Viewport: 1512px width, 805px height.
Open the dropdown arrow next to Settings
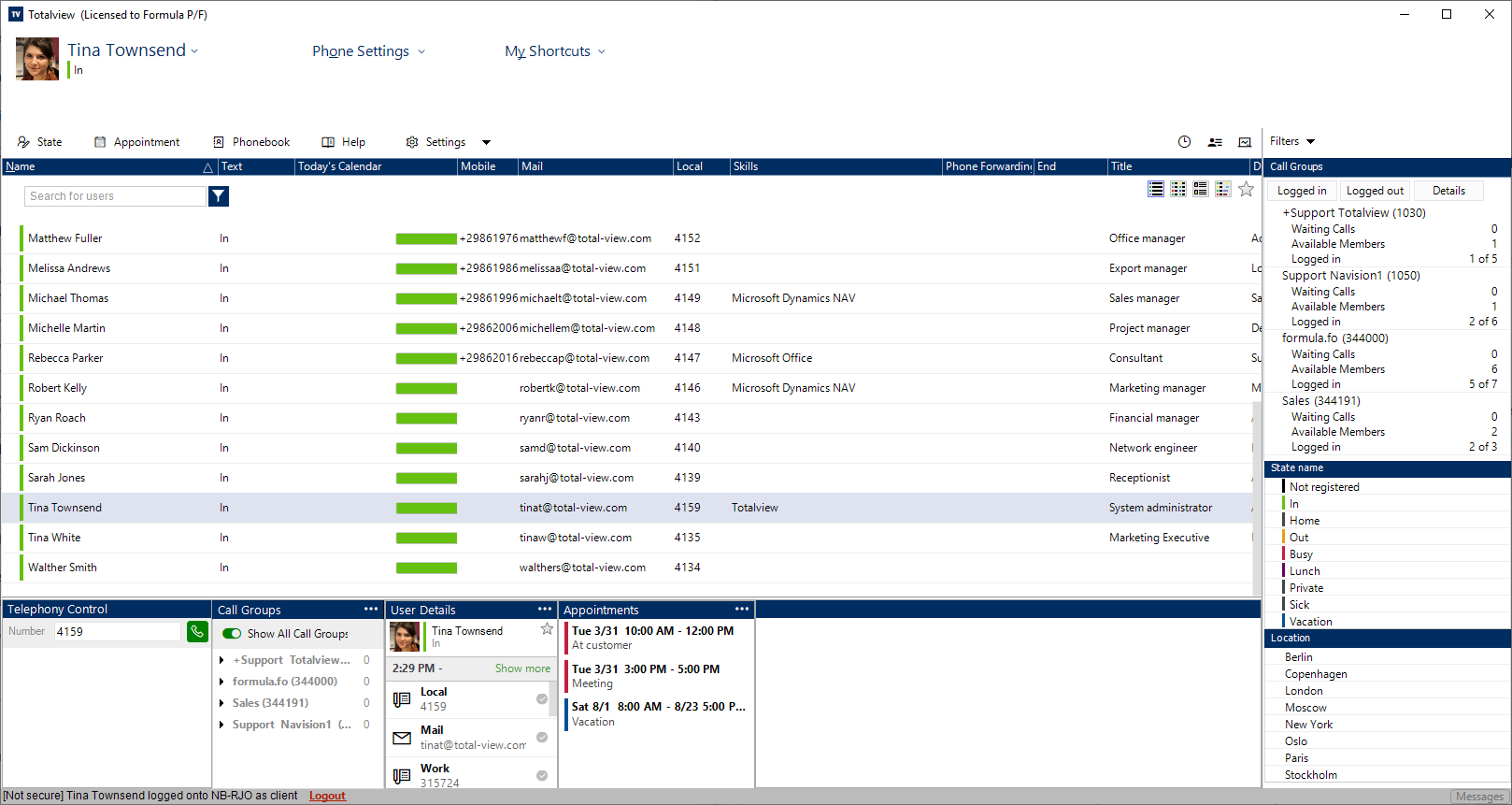(486, 142)
